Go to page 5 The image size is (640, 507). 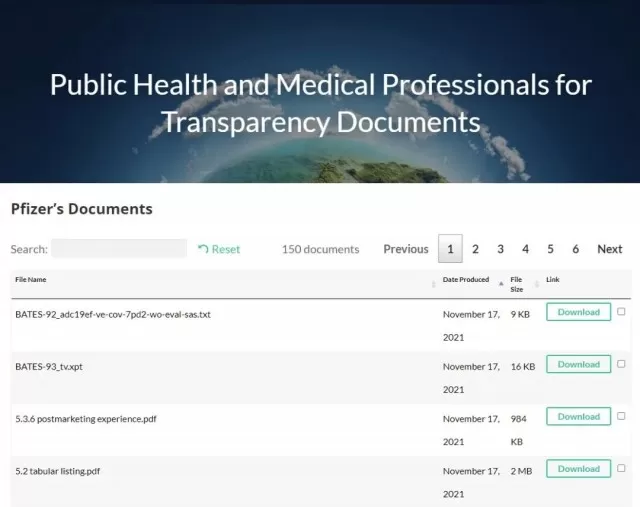tap(550, 249)
